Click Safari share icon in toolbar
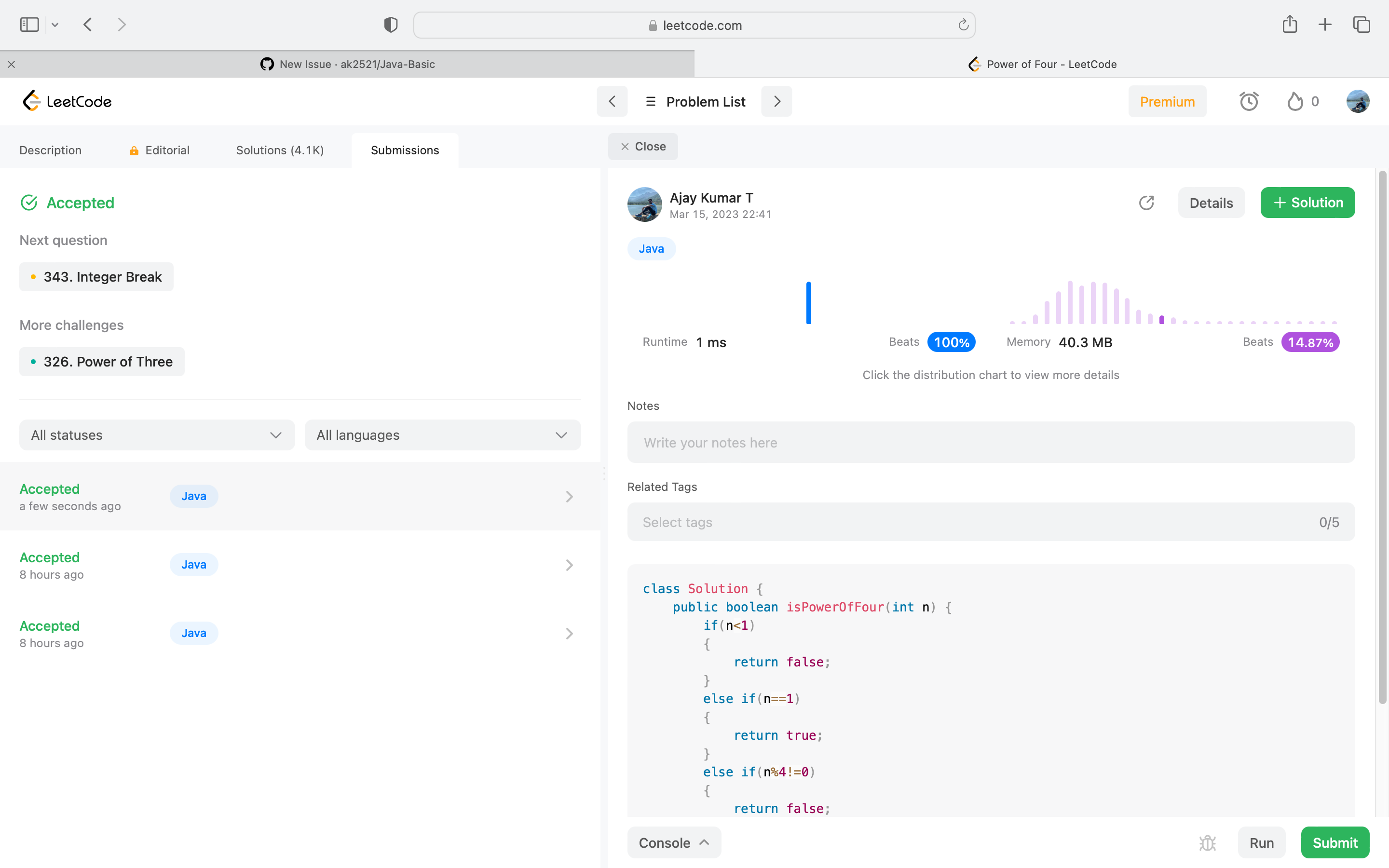1389x868 pixels. (1290, 25)
